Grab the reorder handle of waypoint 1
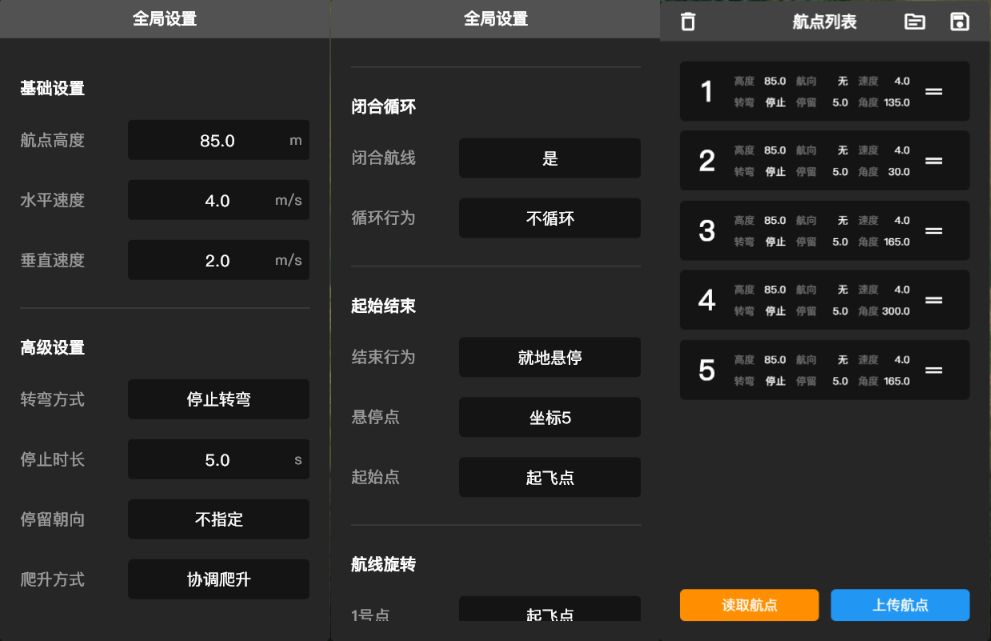Viewport: 991px width, 641px height. (x=933, y=92)
